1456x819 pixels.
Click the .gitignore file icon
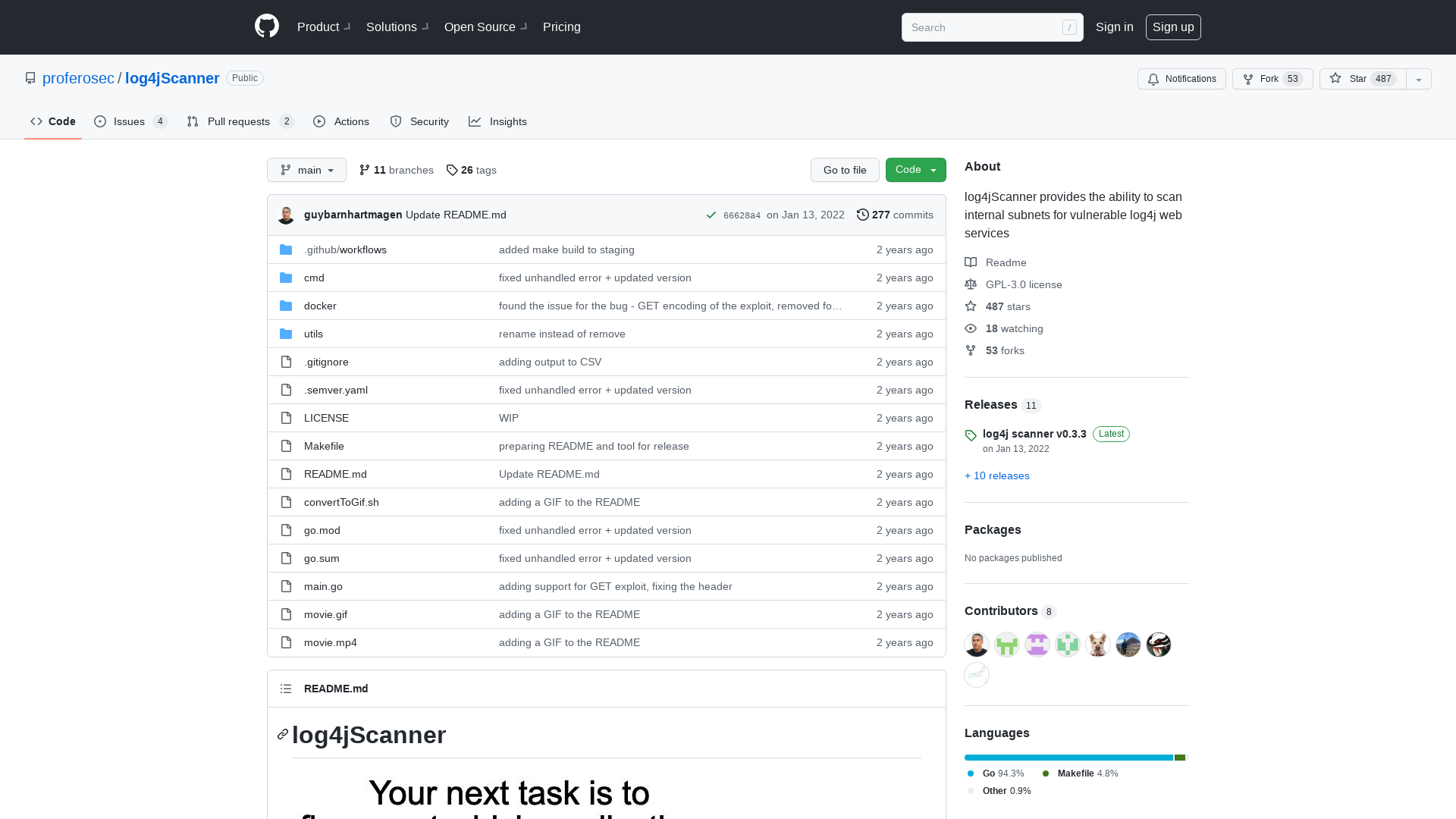286,362
